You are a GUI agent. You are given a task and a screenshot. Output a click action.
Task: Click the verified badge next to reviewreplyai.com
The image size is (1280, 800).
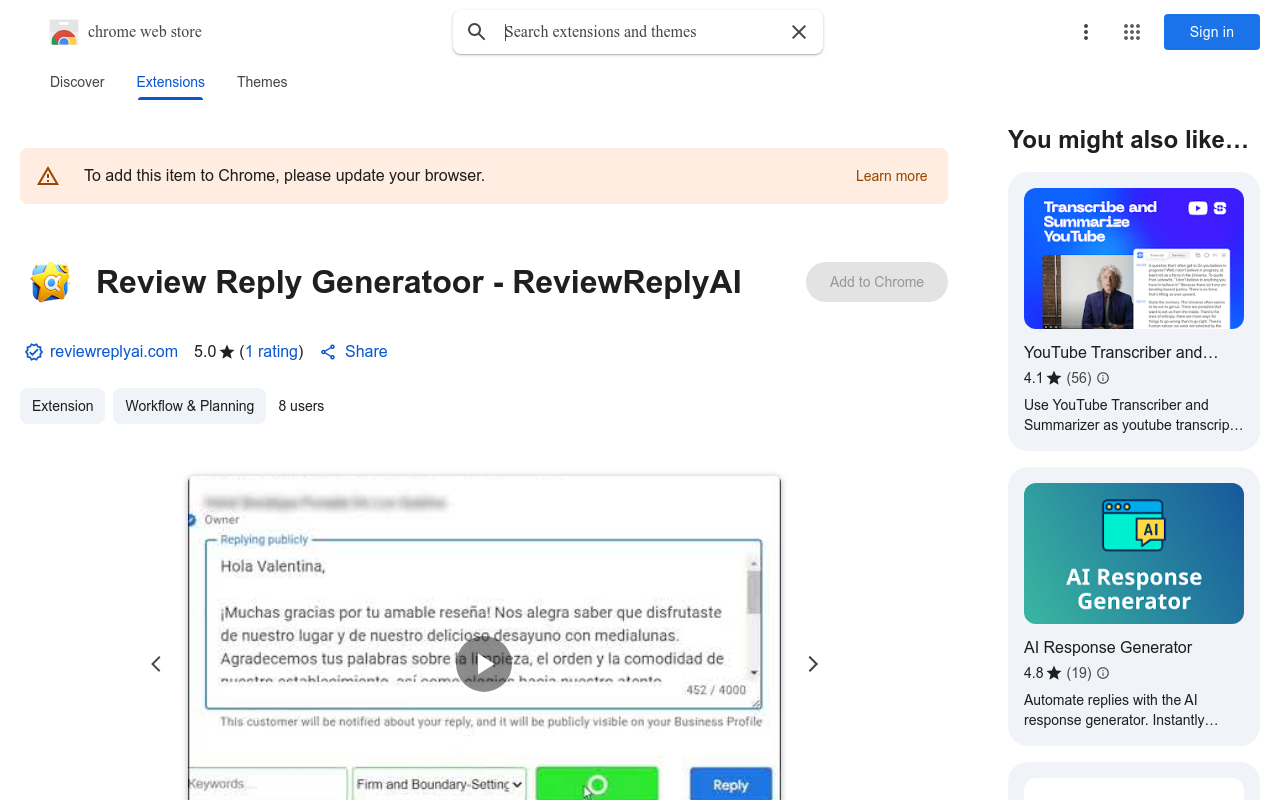(x=34, y=352)
